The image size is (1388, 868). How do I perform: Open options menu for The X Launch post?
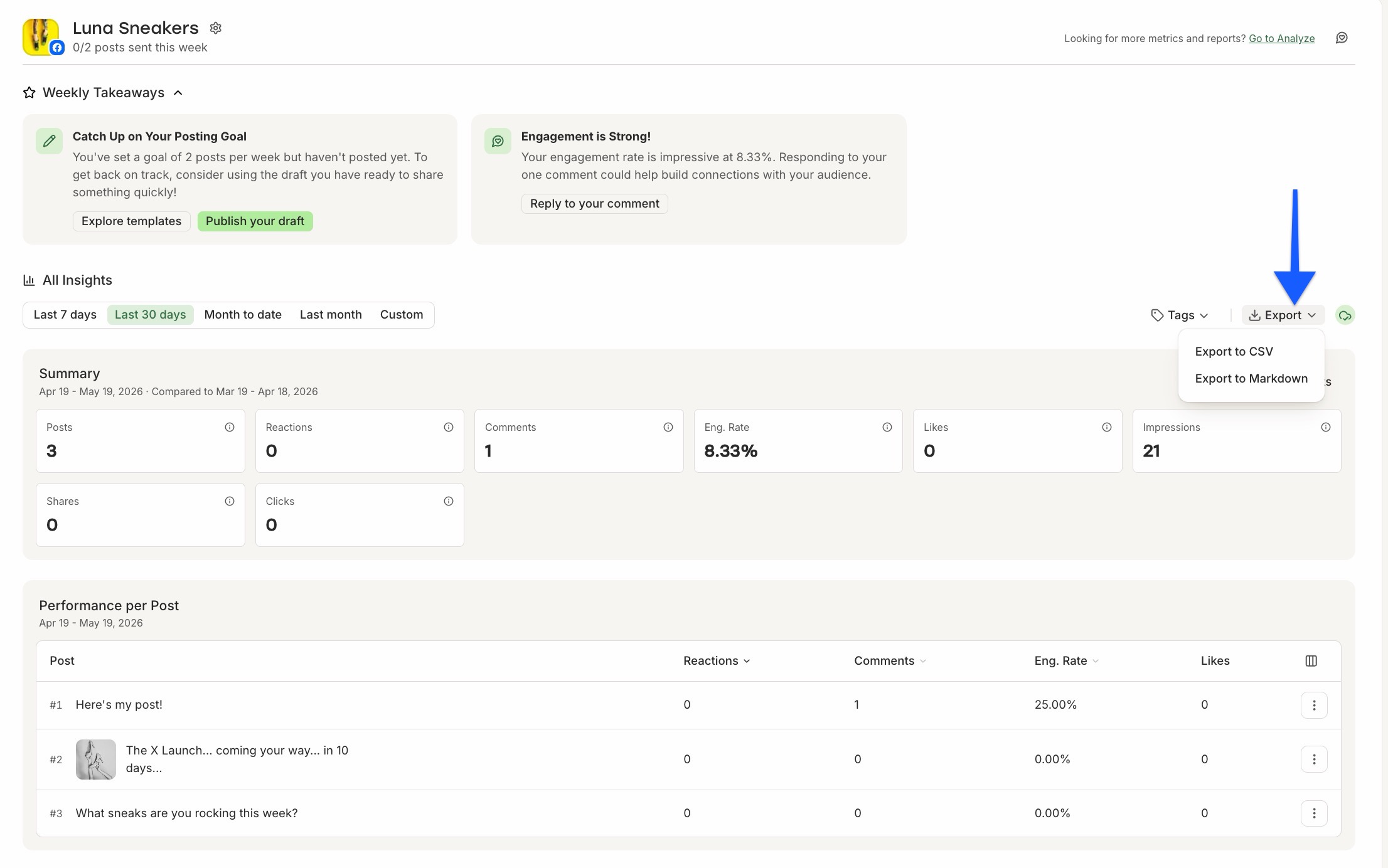pyautogui.click(x=1314, y=760)
